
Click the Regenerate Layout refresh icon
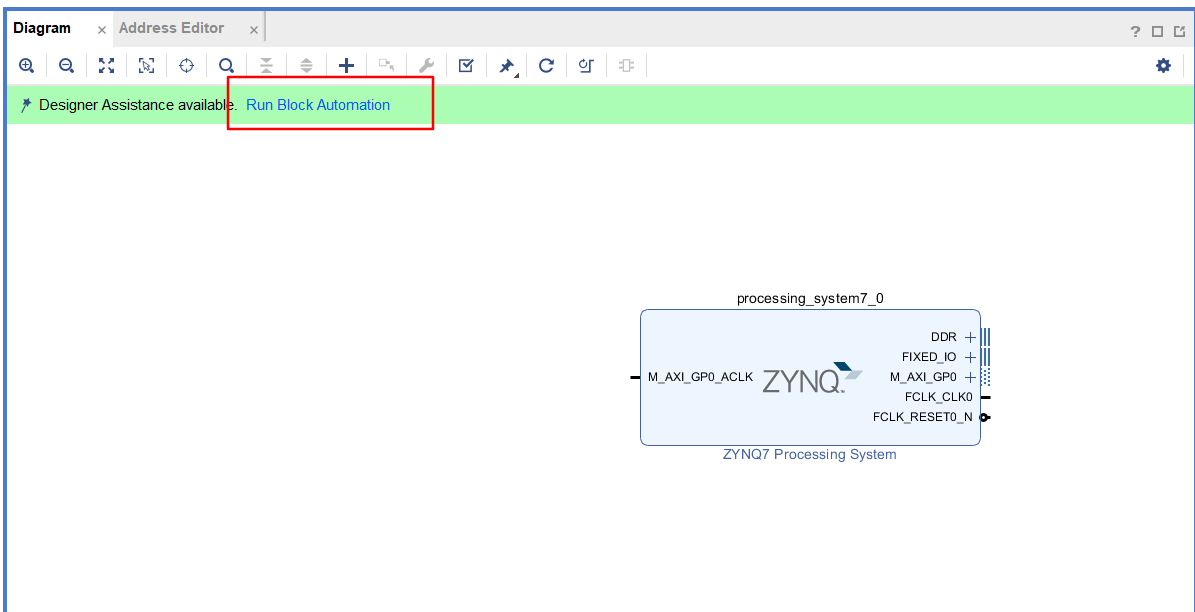point(546,65)
